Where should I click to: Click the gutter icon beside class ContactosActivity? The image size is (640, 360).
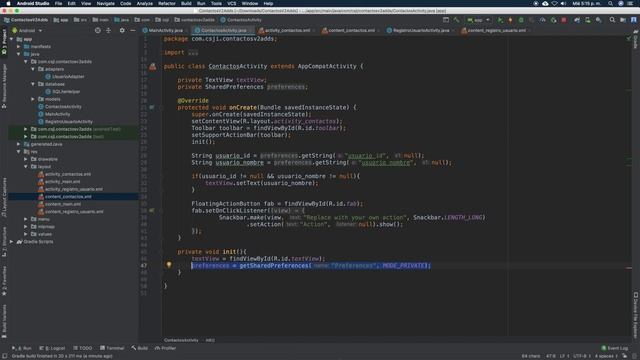153,66
